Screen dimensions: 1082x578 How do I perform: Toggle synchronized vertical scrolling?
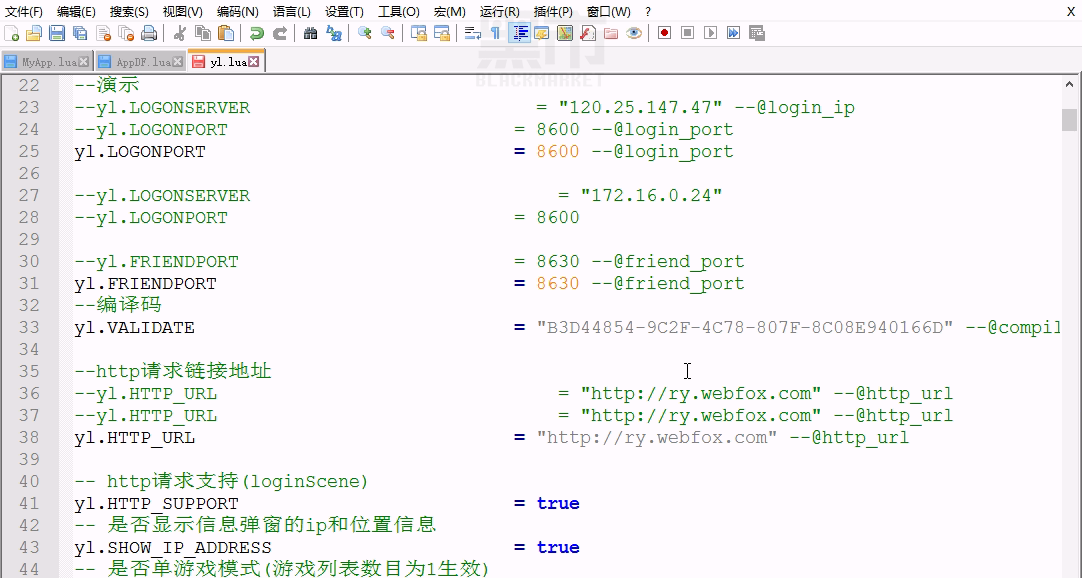click(419, 33)
